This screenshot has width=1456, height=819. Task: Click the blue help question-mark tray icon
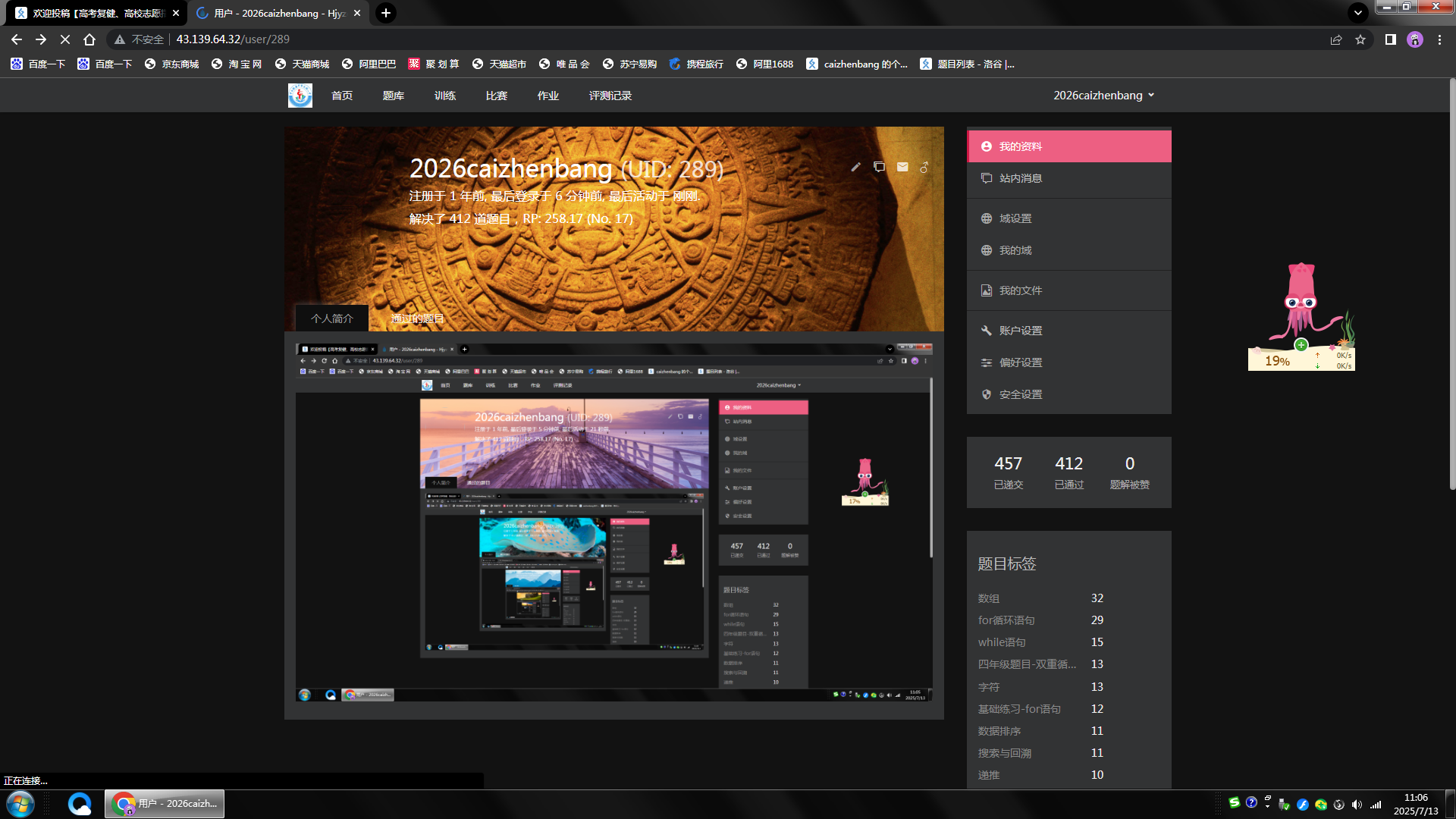[1251, 802]
